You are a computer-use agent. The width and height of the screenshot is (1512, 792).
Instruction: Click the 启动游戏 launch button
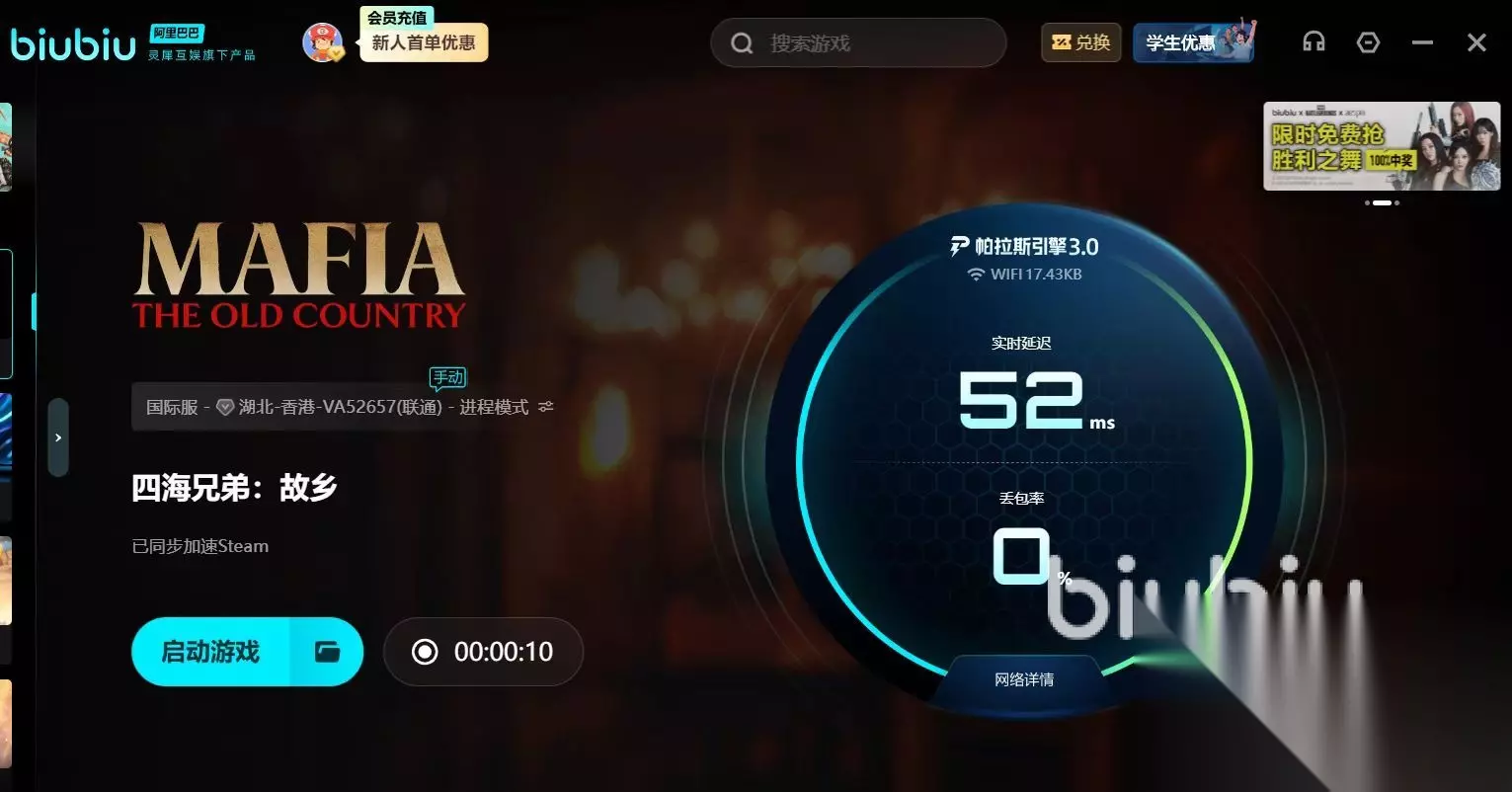tap(210, 652)
